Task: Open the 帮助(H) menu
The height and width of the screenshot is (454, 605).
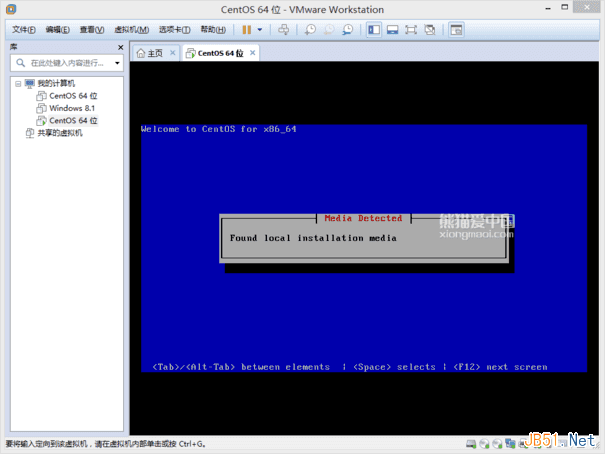Action: (213, 30)
